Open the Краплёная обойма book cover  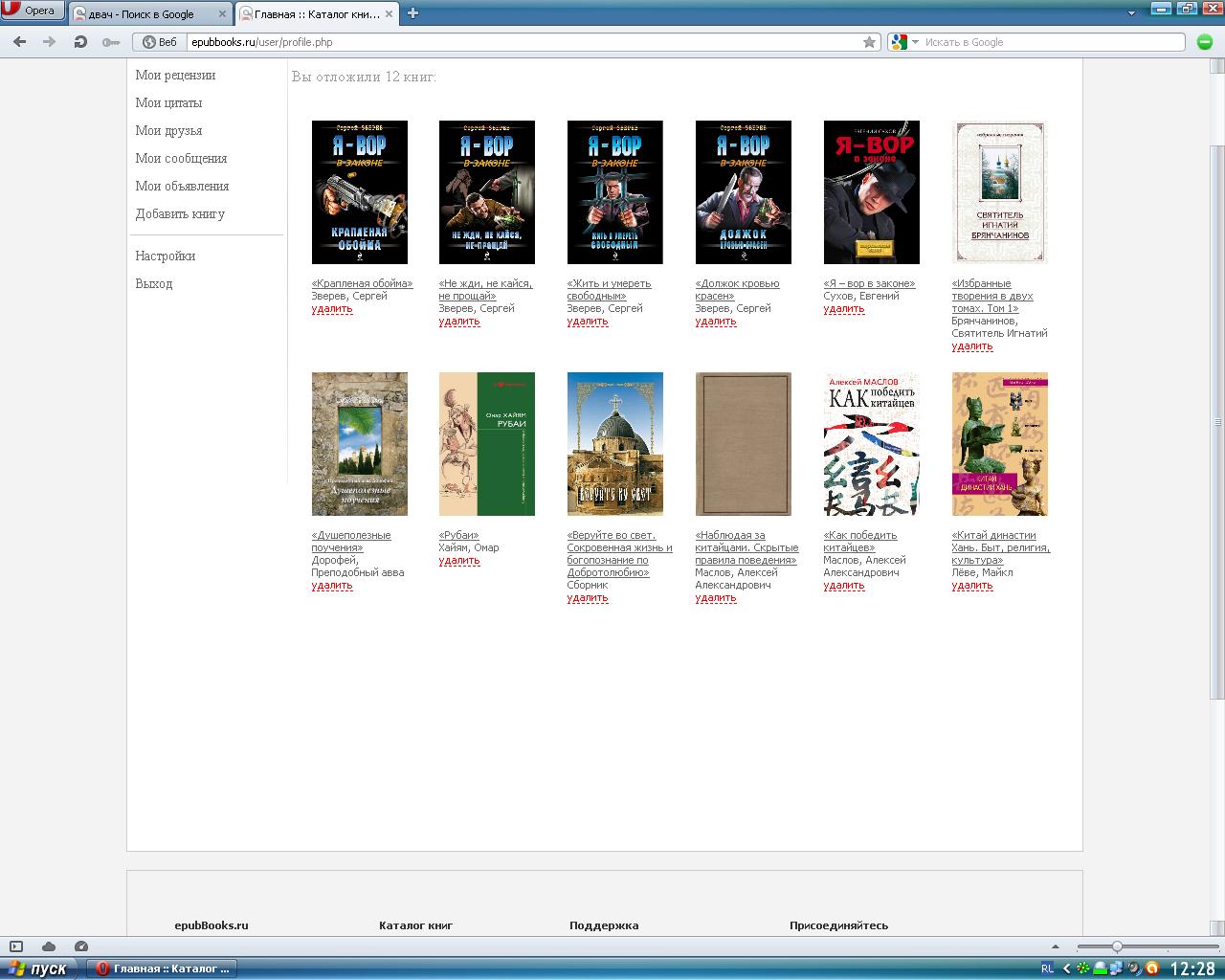click(x=360, y=192)
